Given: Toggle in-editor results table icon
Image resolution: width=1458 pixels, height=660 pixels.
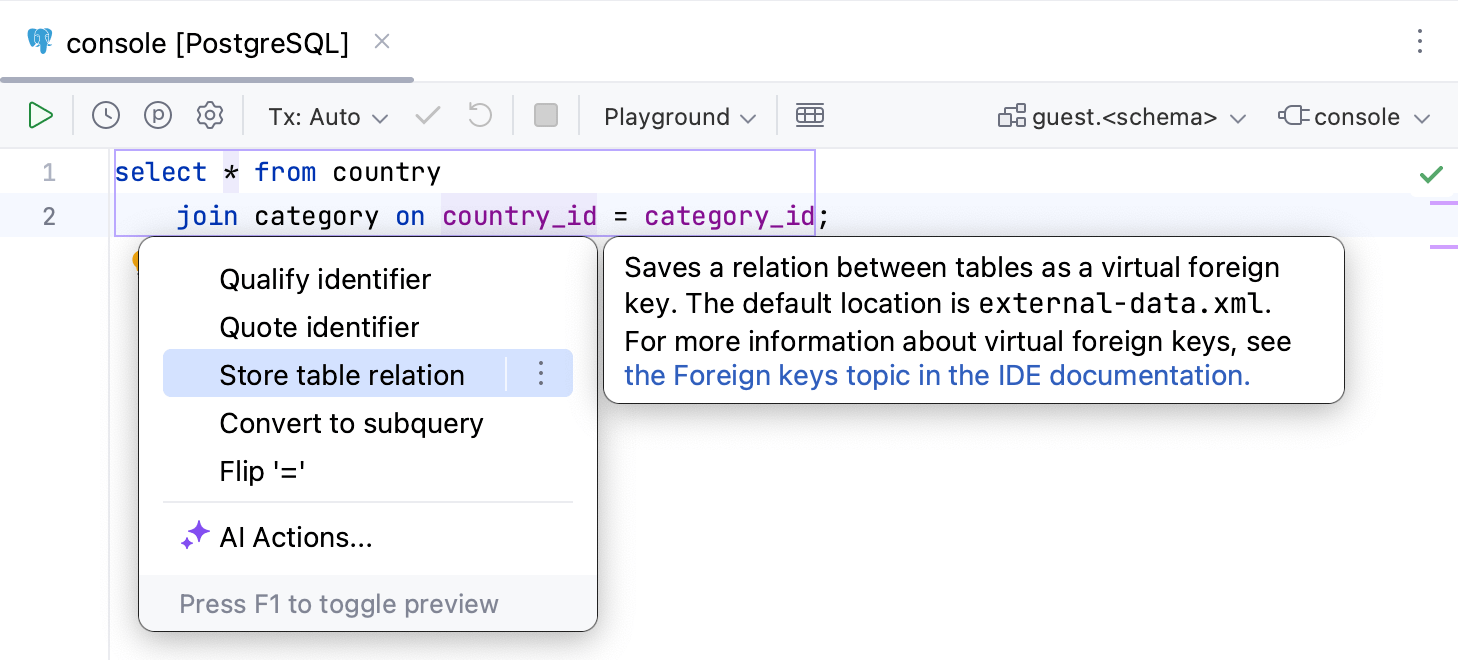Looking at the screenshot, I should [x=809, y=116].
